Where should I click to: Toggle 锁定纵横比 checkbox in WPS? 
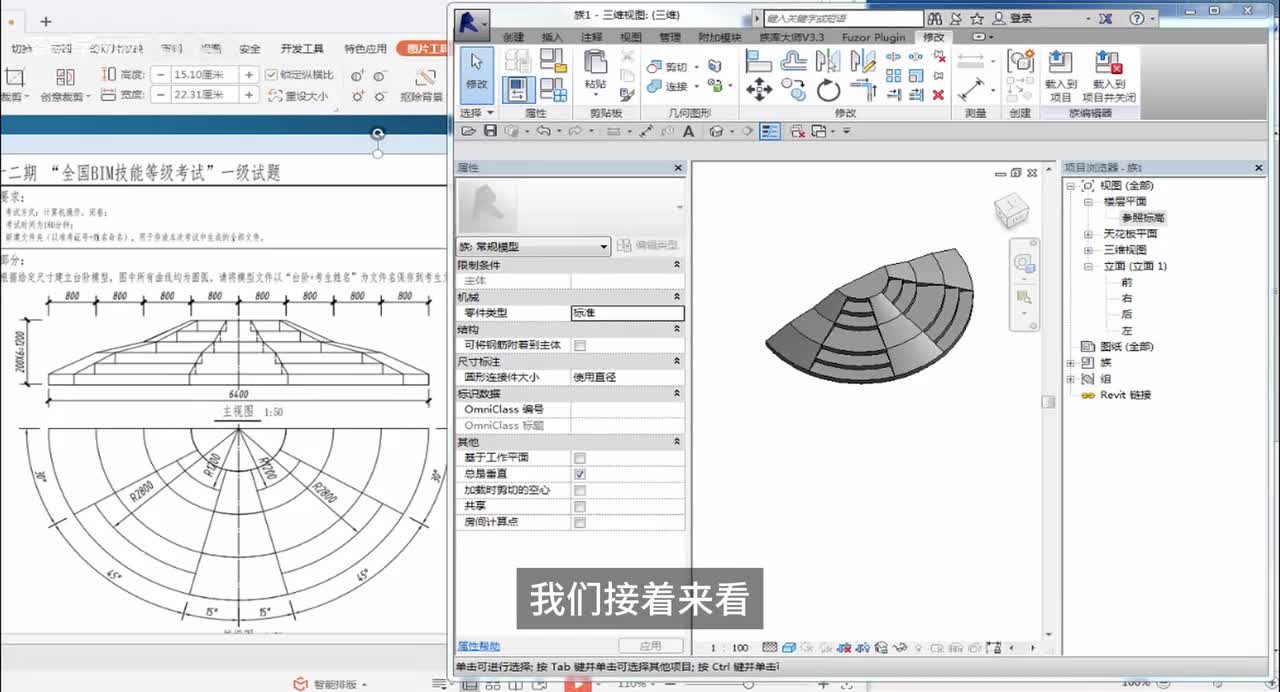271,75
